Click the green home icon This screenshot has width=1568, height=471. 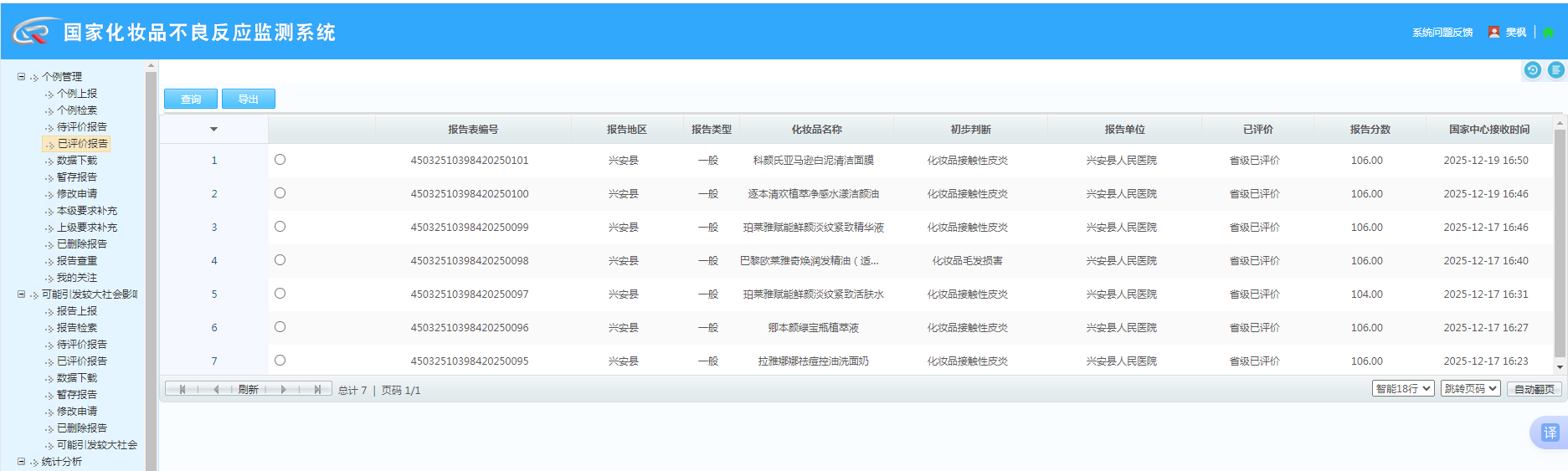click(x=1548, y=33)
